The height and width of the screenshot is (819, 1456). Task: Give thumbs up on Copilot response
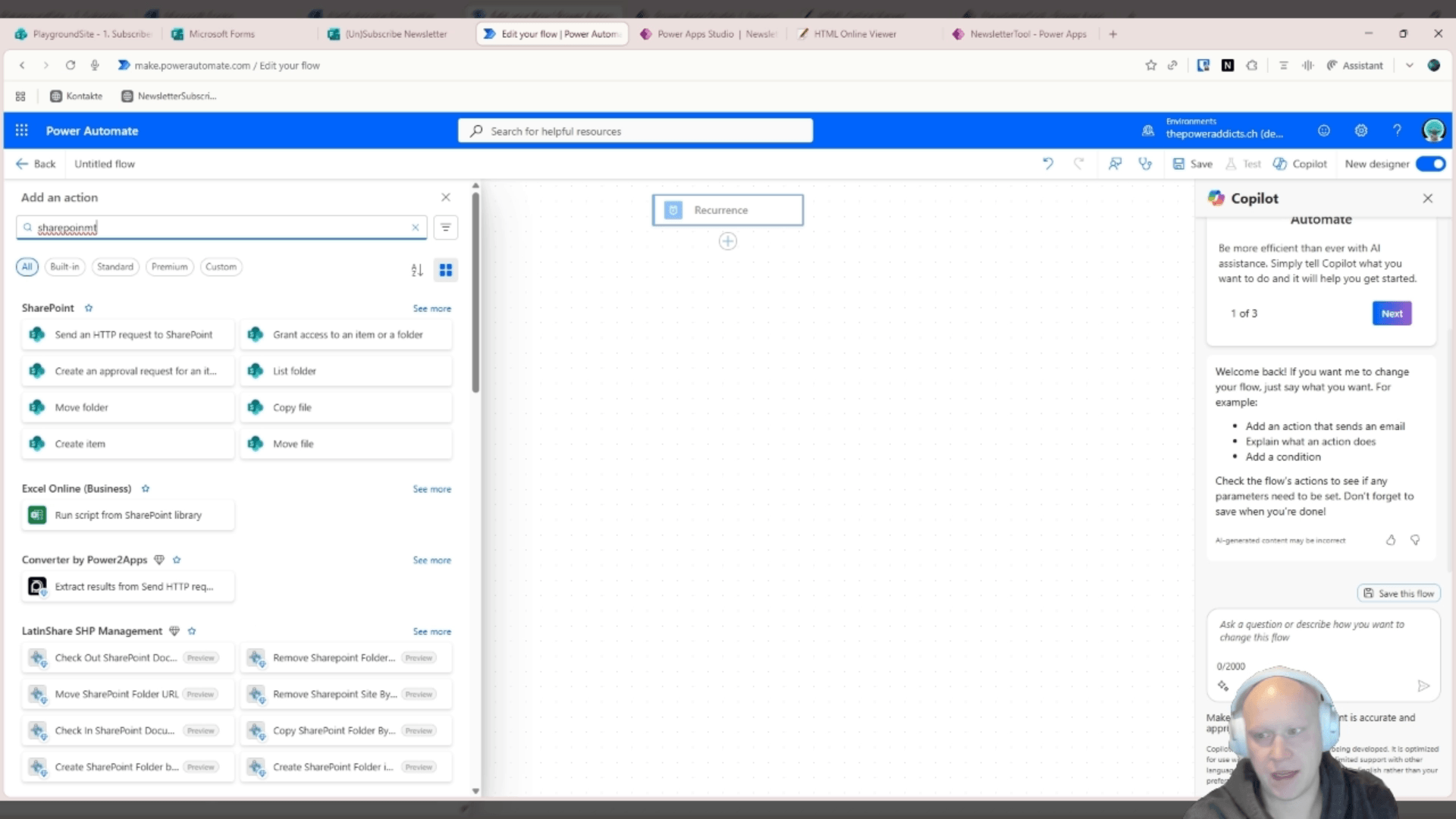click(1391, 540)
